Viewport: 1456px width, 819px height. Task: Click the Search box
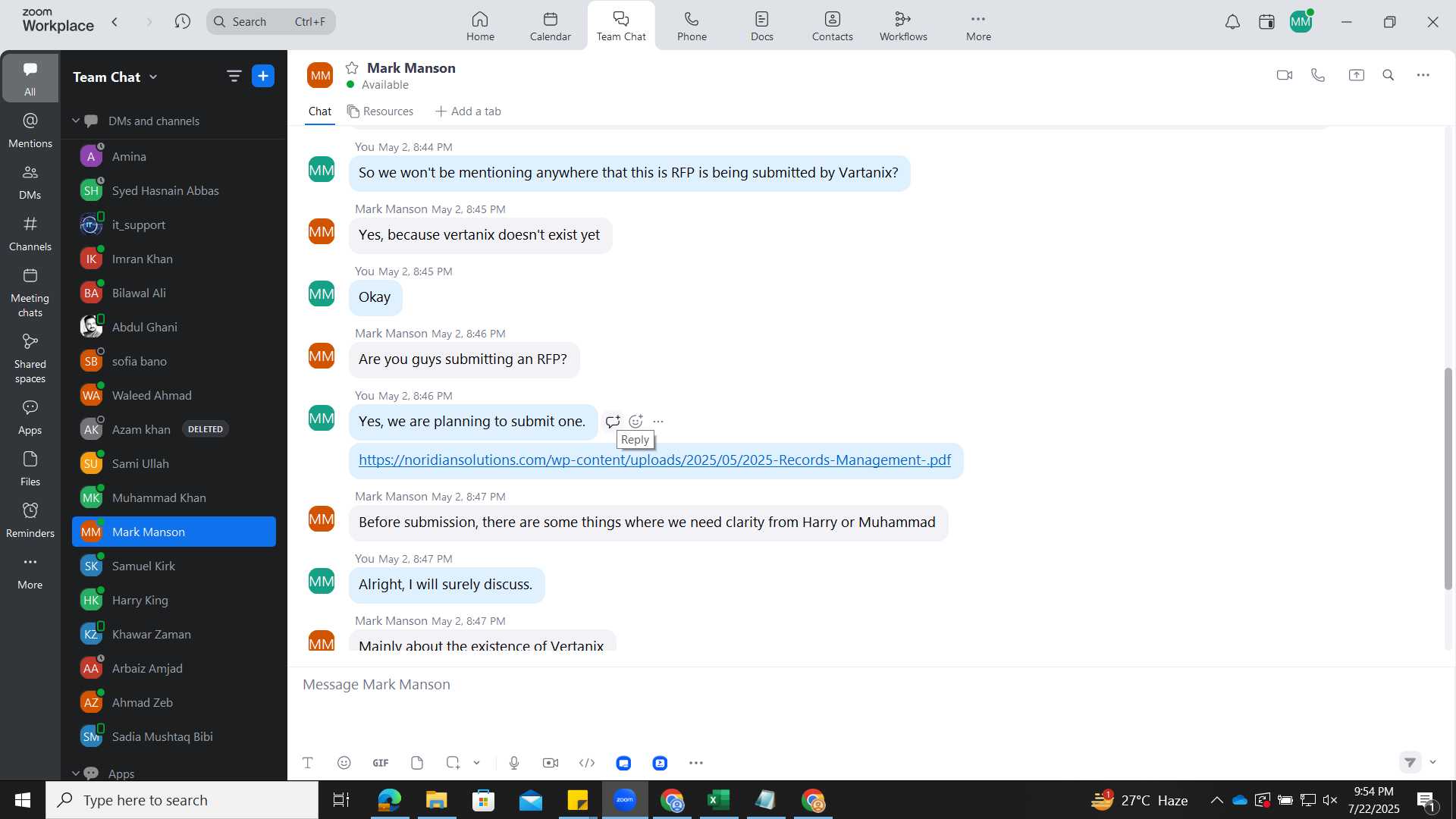pyautogui.click(x=271, y=22)
